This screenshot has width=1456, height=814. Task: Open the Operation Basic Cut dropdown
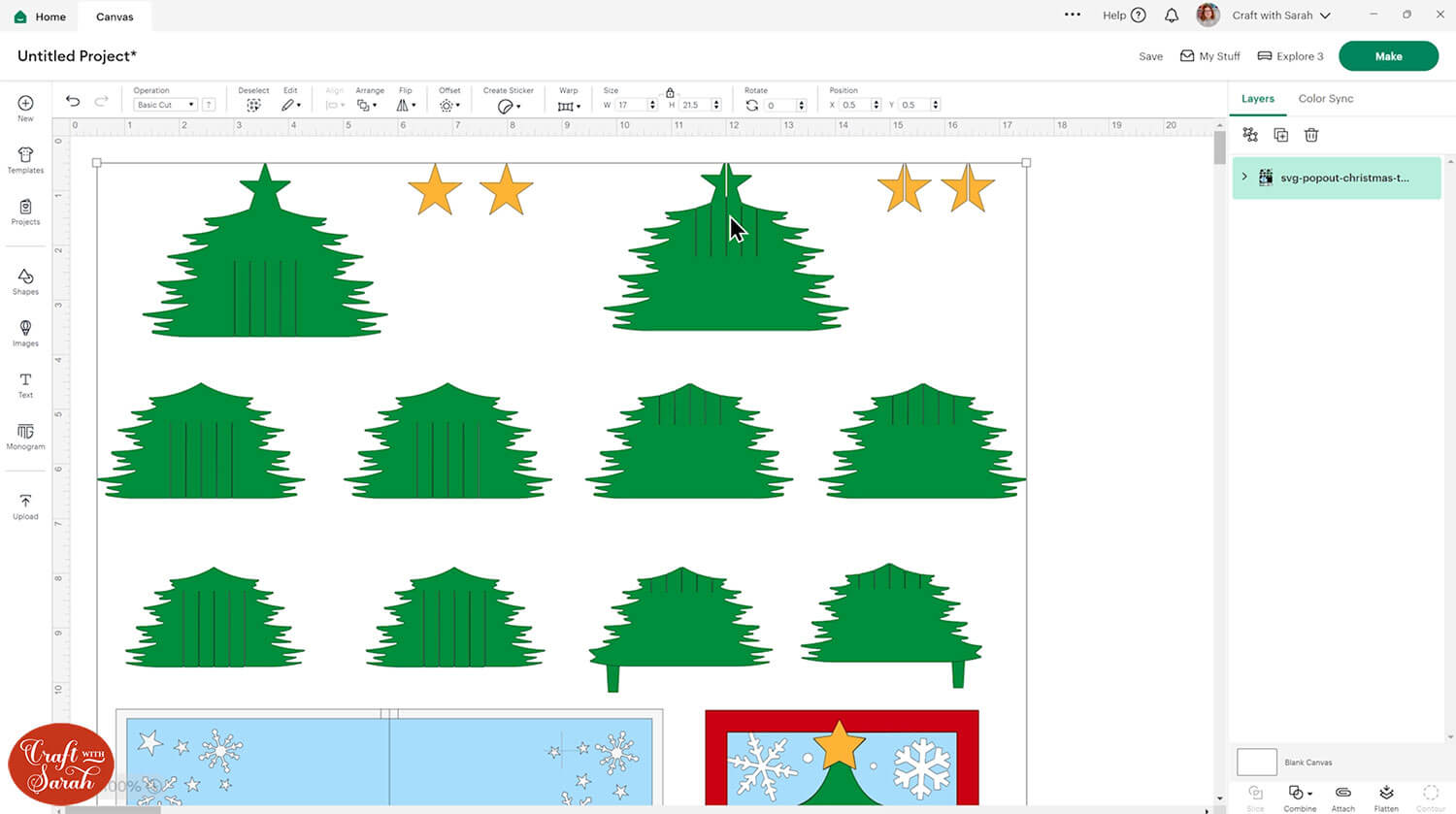click(x=165, y=105)
